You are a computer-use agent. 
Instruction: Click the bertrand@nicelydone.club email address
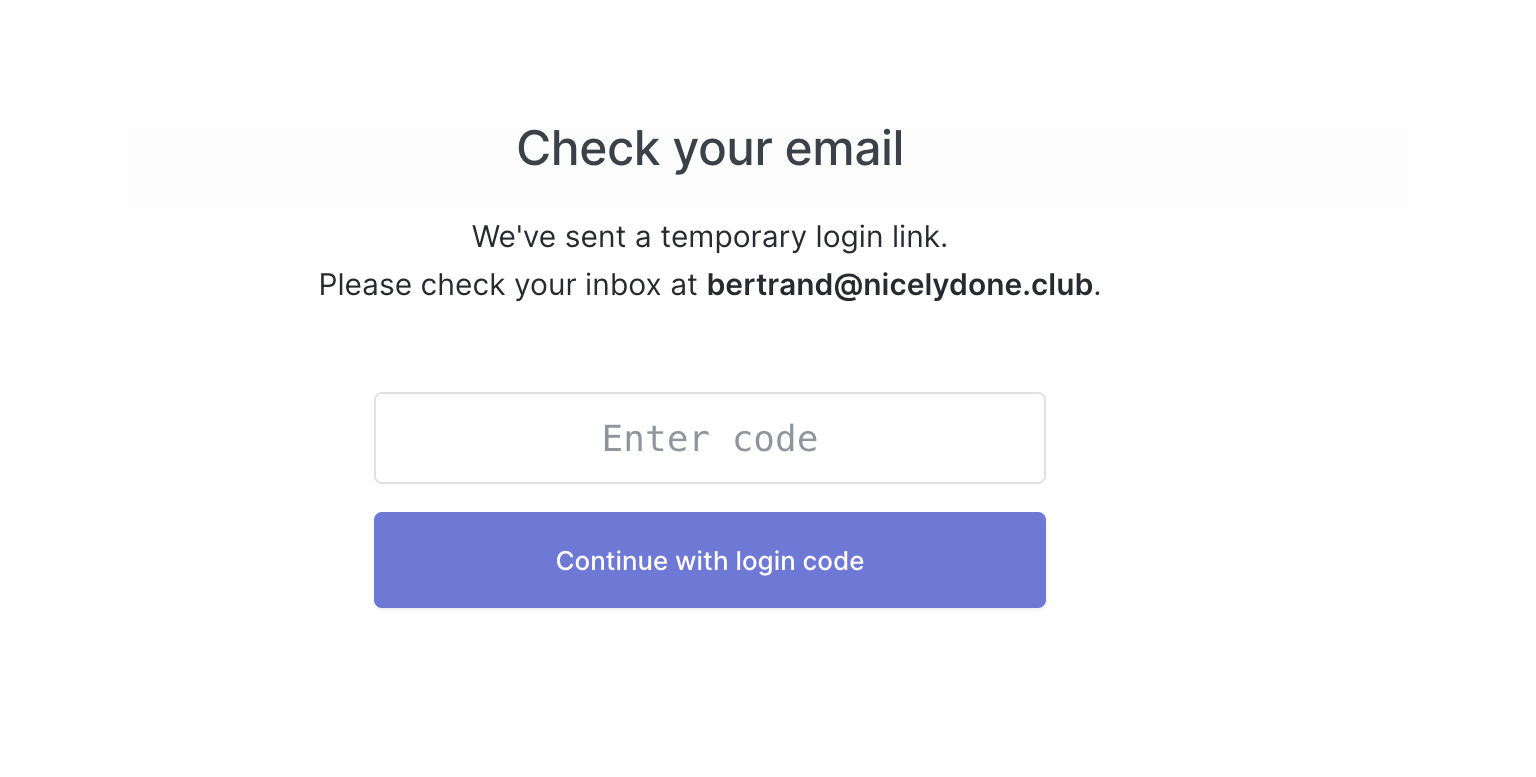click(x=899, y=285)
